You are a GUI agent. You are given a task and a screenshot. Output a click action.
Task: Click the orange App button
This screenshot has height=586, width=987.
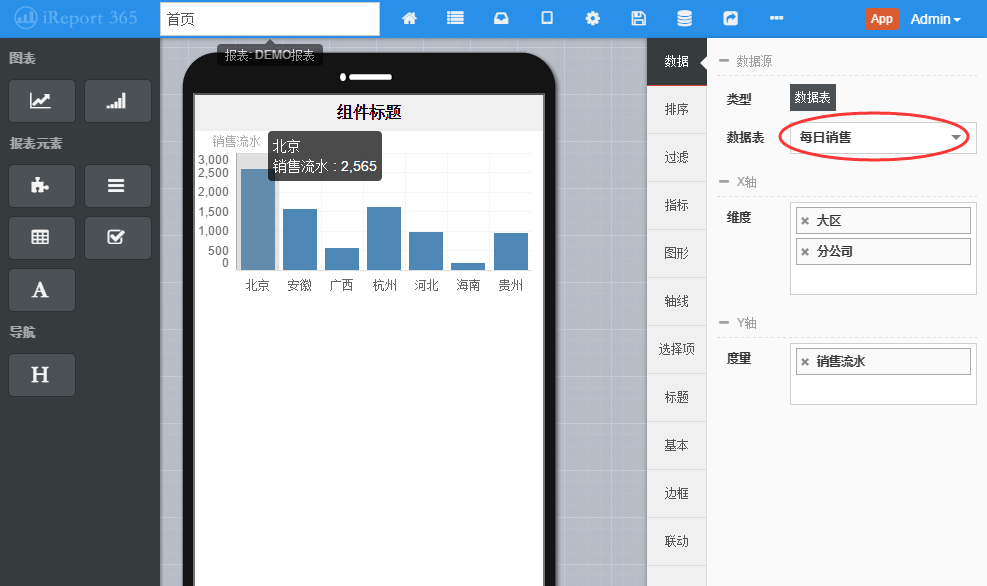point(881,19)
